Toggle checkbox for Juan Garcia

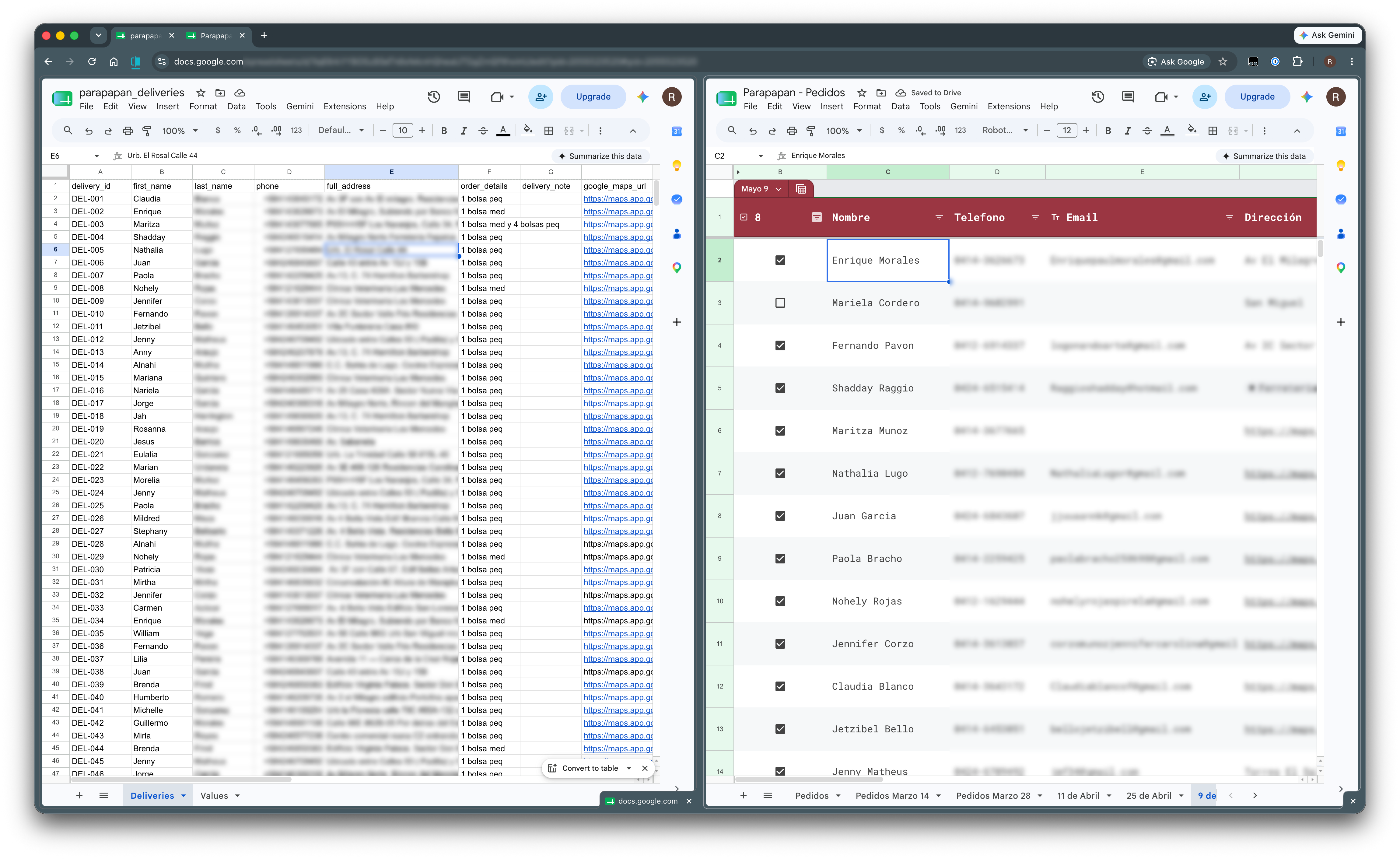point(780,516)
